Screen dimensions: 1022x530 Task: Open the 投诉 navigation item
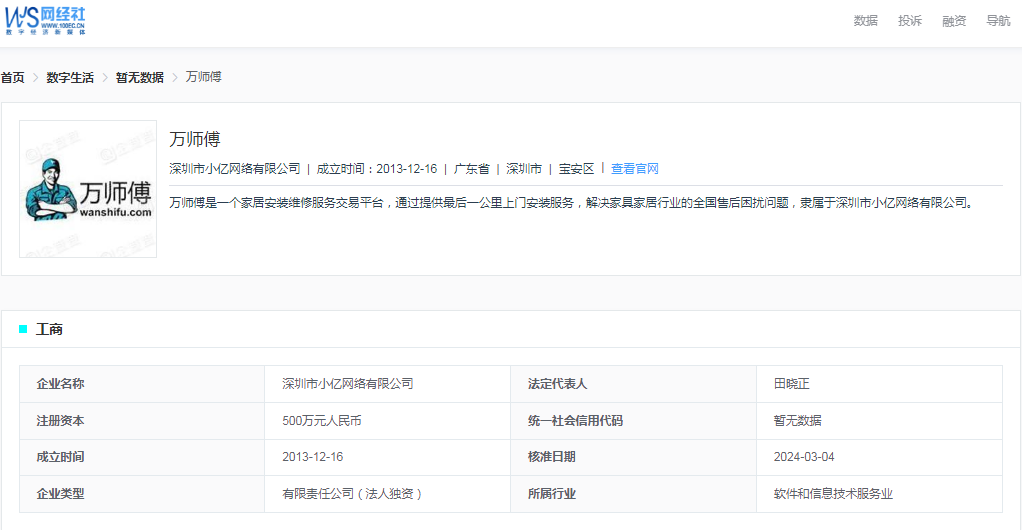pos(909,21)
